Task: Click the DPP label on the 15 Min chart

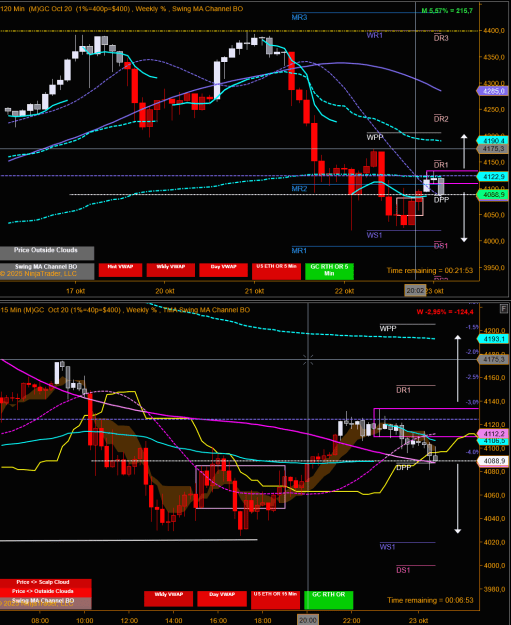Action: pyautogui.click(x=404, y=467)
